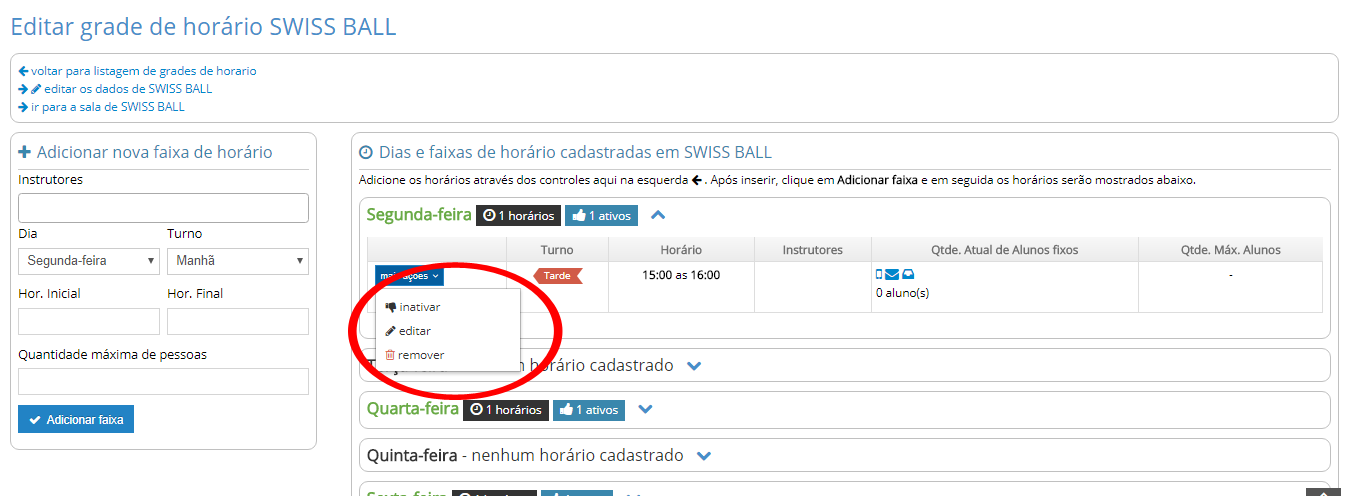Follow 'voltar para listagem de grades de horario' link
Viewport: 1347px width, 496px height.
[x=143, y=71]
